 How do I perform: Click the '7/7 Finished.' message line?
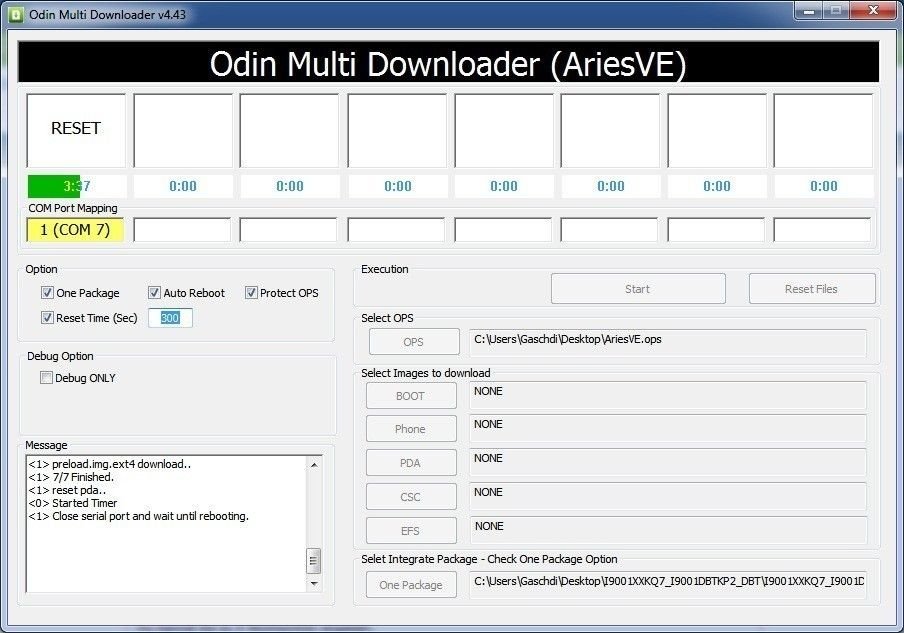[71, 477]
